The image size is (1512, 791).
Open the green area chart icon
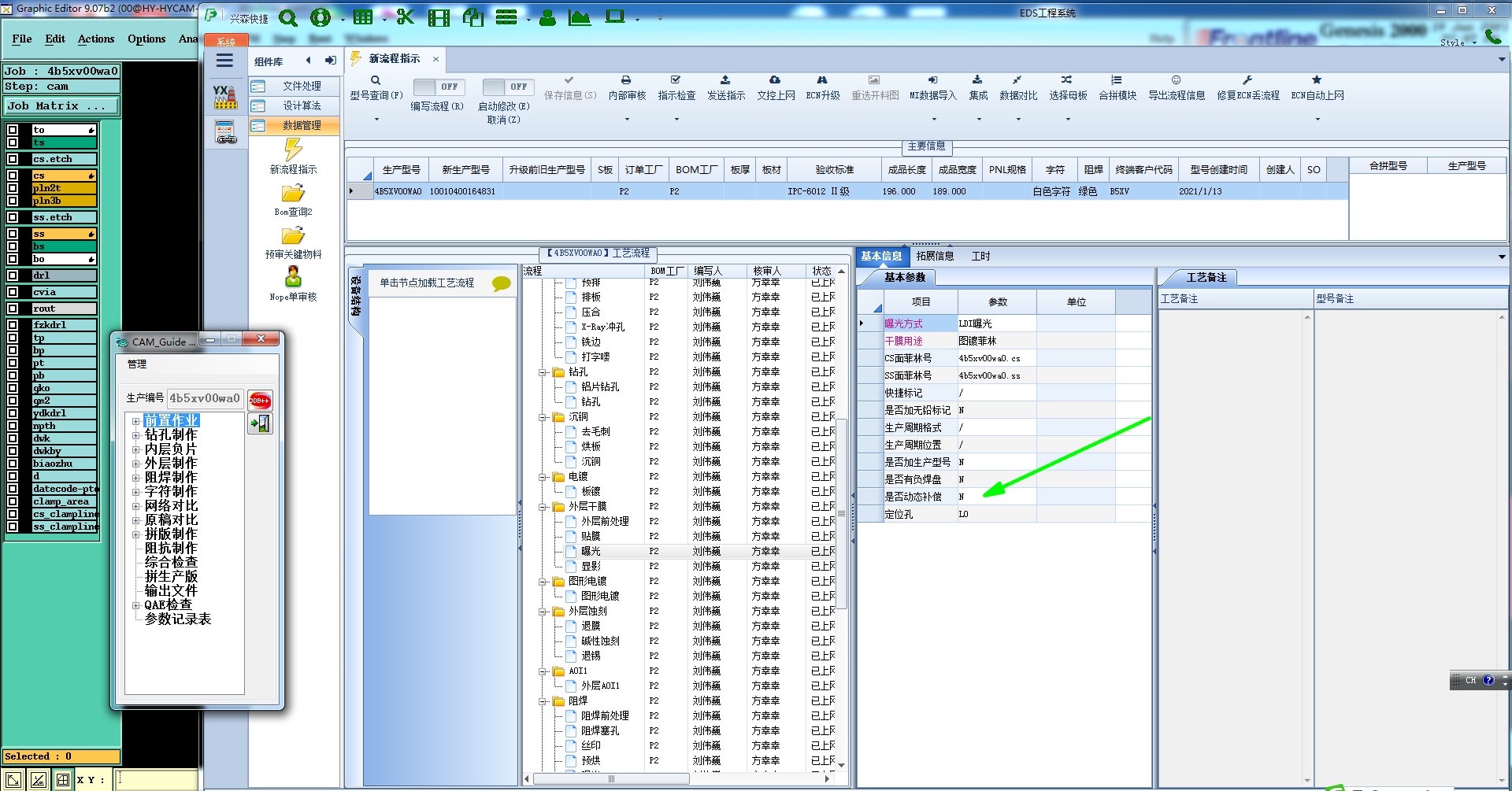tap(580, 17)
